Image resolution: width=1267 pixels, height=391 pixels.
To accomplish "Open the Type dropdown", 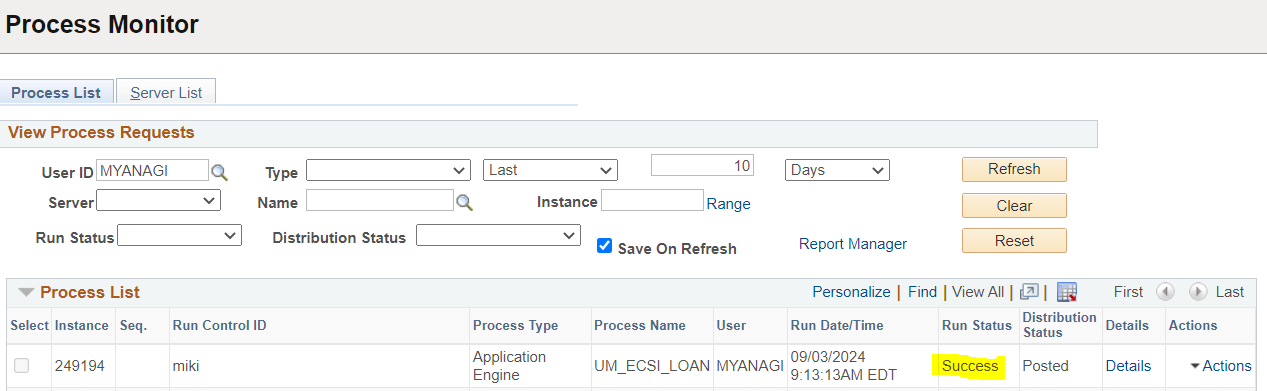I will click(388, 170).
